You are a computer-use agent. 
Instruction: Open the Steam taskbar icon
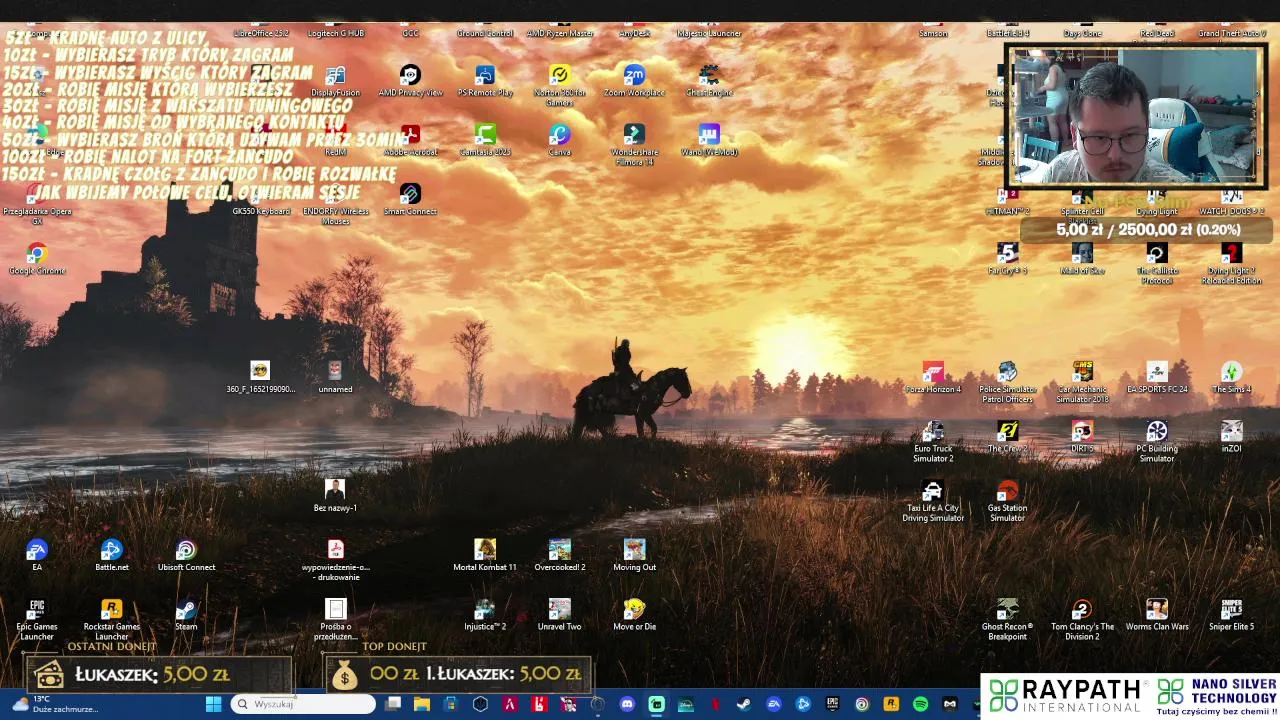[x=744, y=704]
